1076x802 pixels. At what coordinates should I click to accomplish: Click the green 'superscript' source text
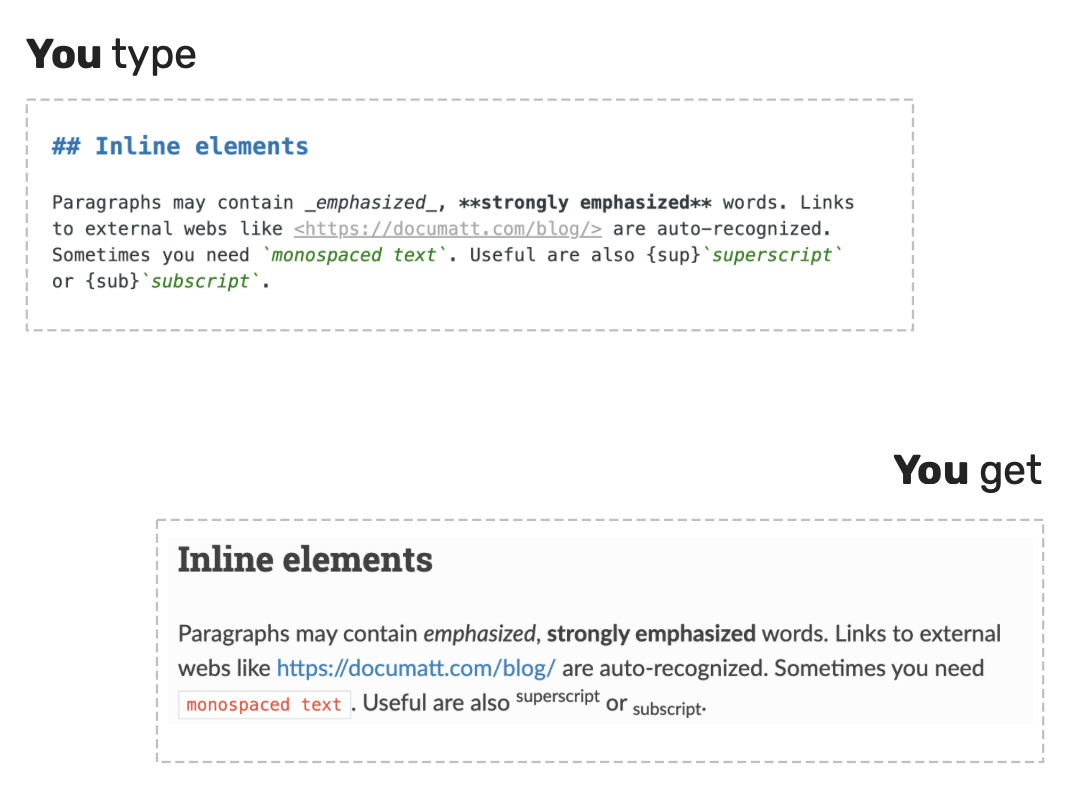(x=772, y=255)
